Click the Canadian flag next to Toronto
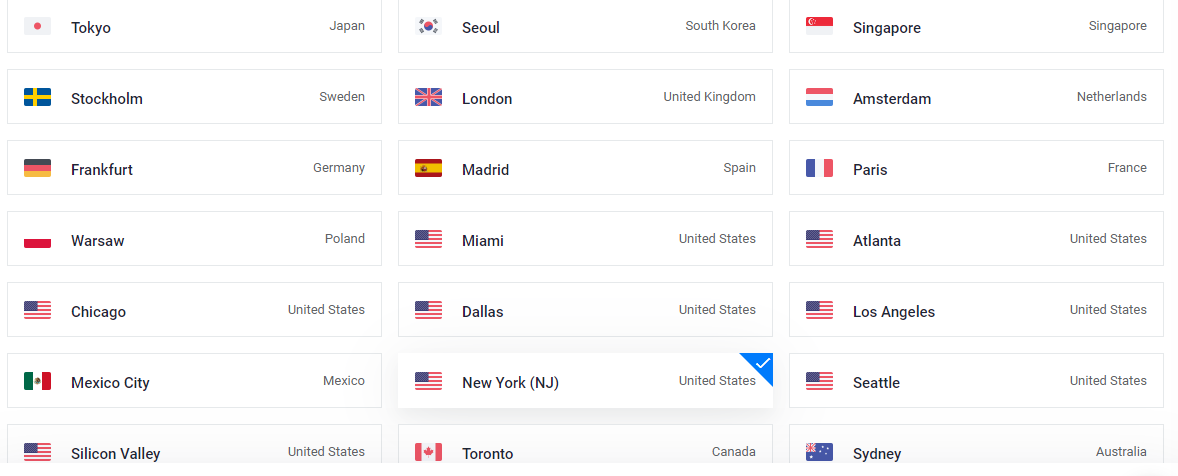The width and height of the screenshot is (1178, 476). tap(428, 452)
